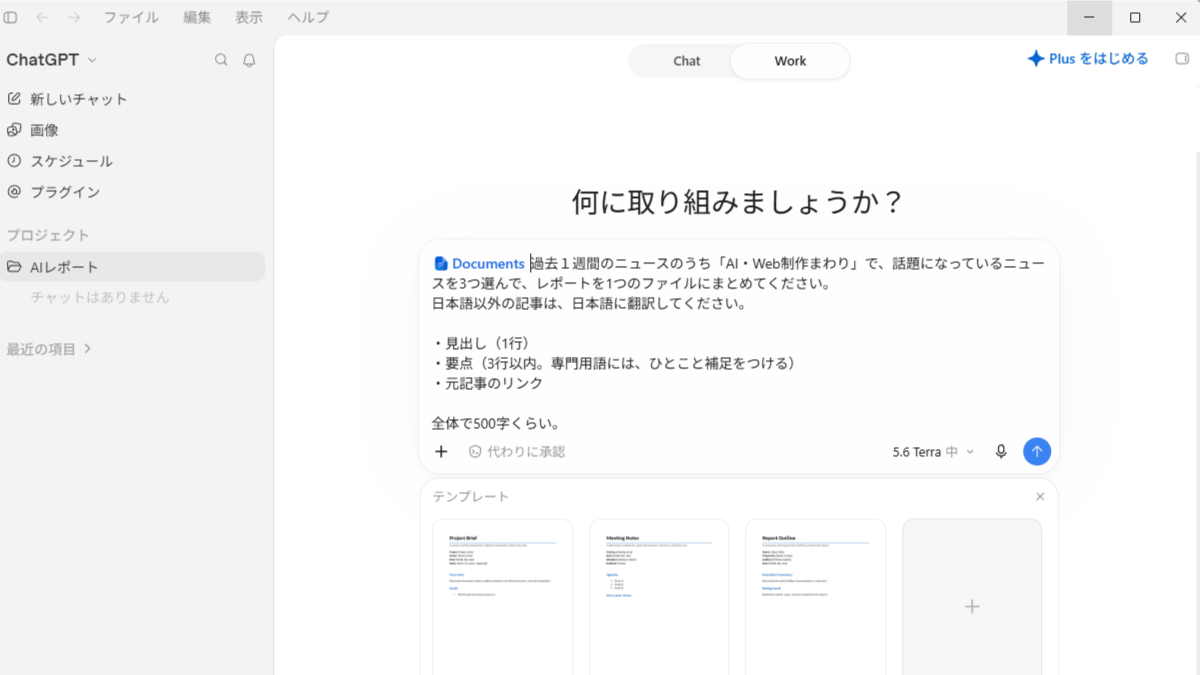Click the 何に取り組みましょうか？ heading
Screen dimensions: 1200x675
click(x=738, y=202)
